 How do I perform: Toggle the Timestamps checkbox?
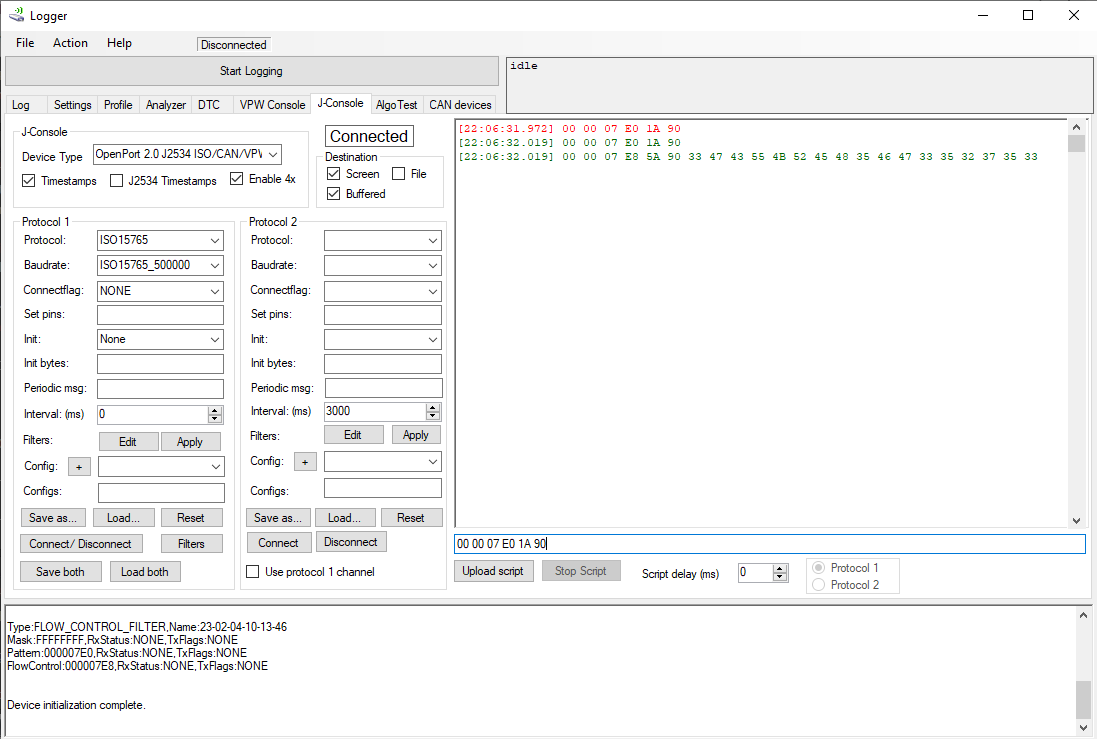click(x=29, y=181)
